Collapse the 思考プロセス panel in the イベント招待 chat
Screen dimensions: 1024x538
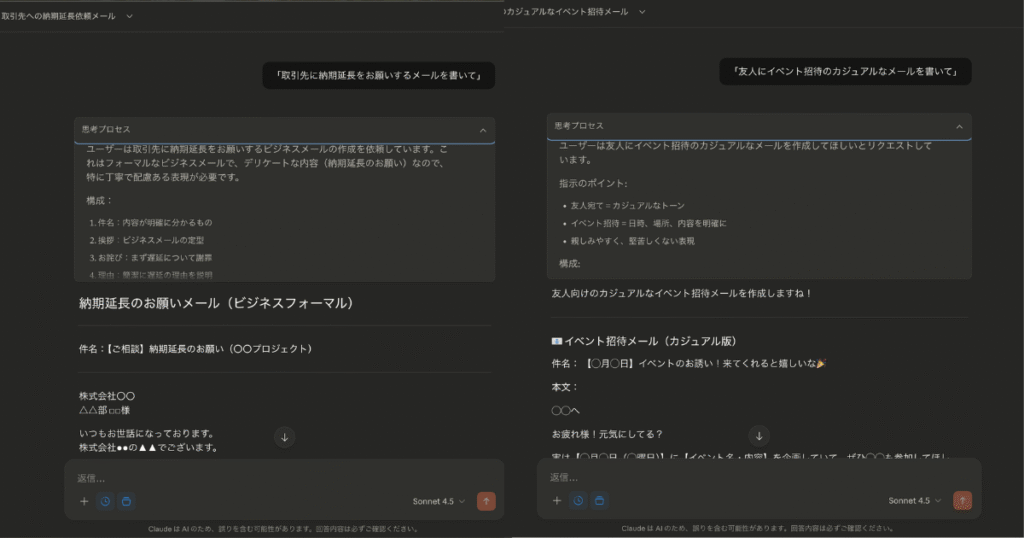tap(959, 127)
